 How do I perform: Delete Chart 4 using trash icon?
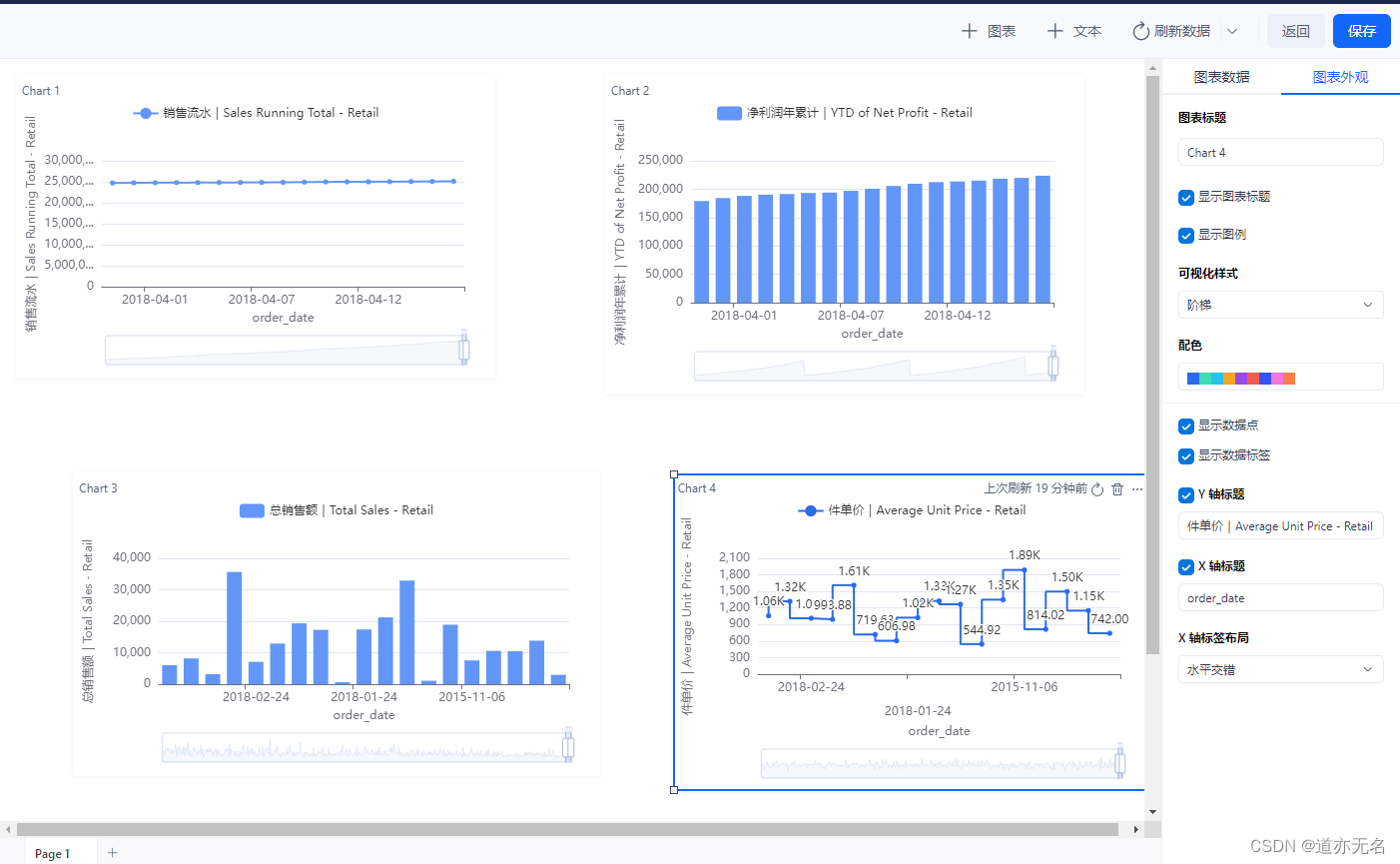coord(1117,488)
